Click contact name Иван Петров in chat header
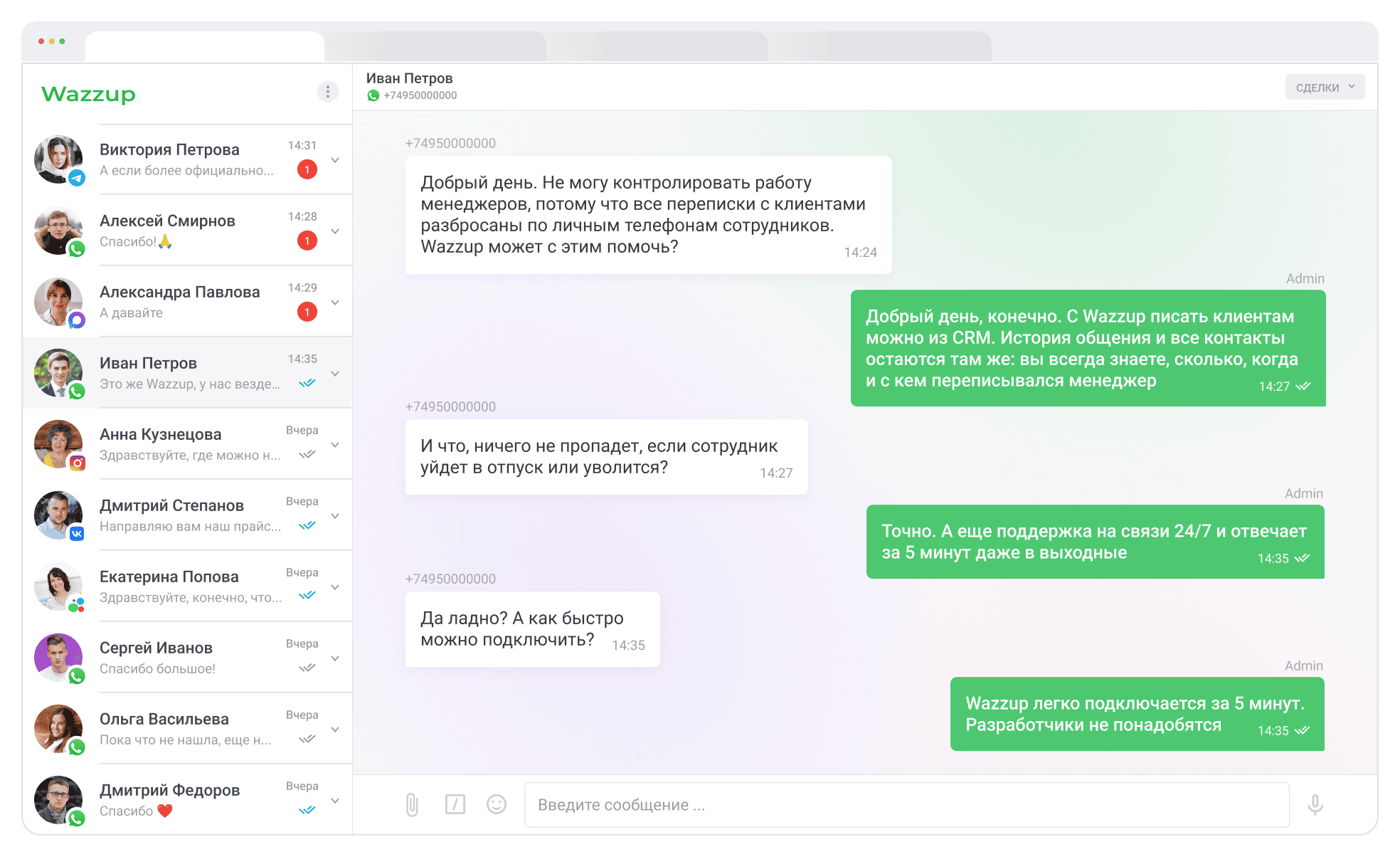 [410, 78]
